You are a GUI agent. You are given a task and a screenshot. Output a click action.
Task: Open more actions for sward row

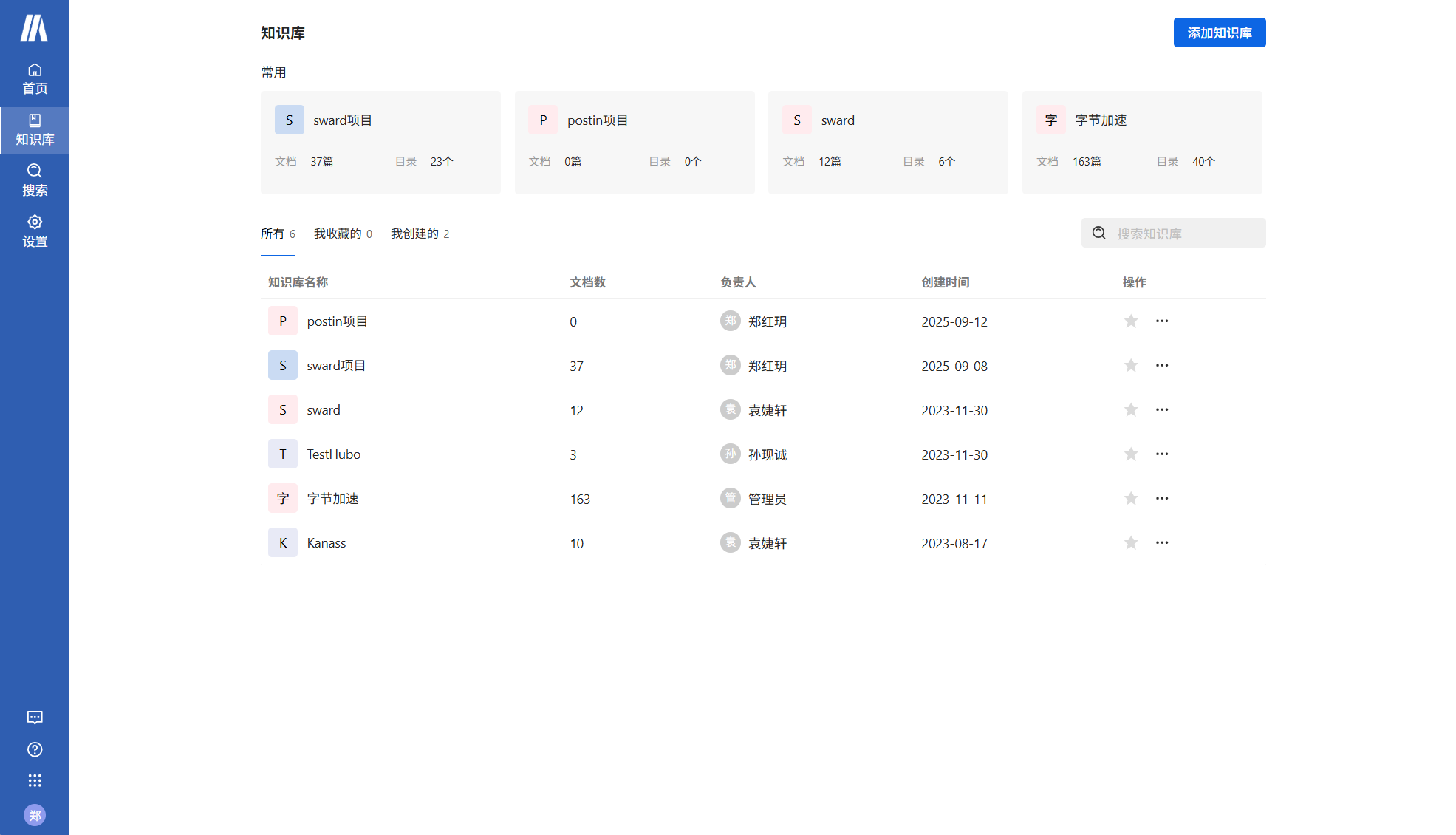(1162, 409)
